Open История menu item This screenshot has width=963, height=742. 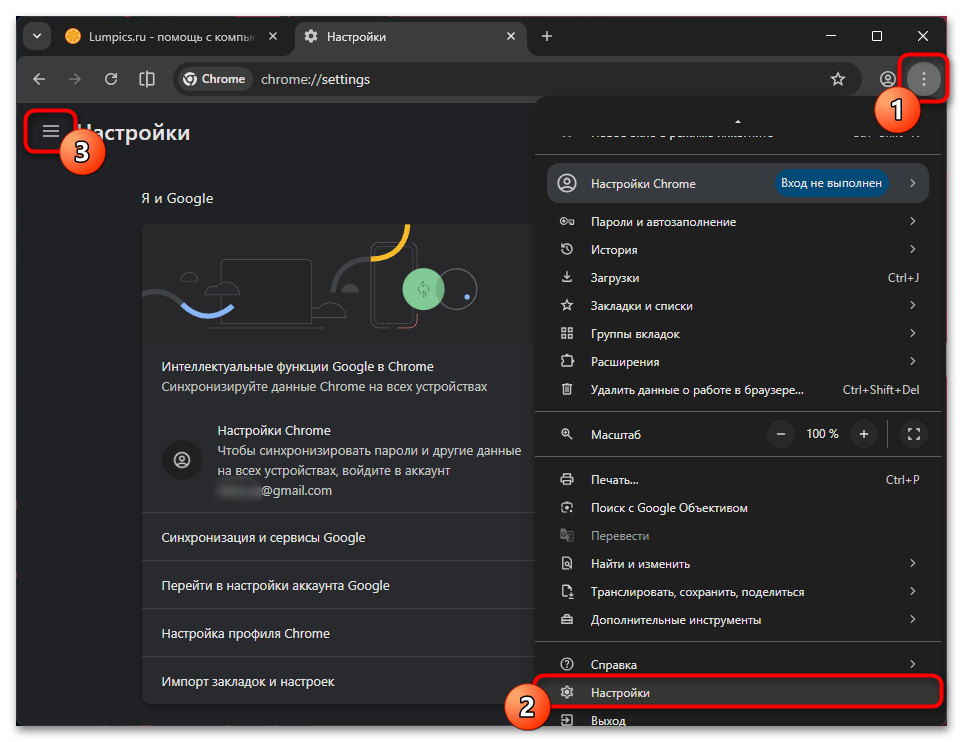pyautogui.click(x=737, y=249)
